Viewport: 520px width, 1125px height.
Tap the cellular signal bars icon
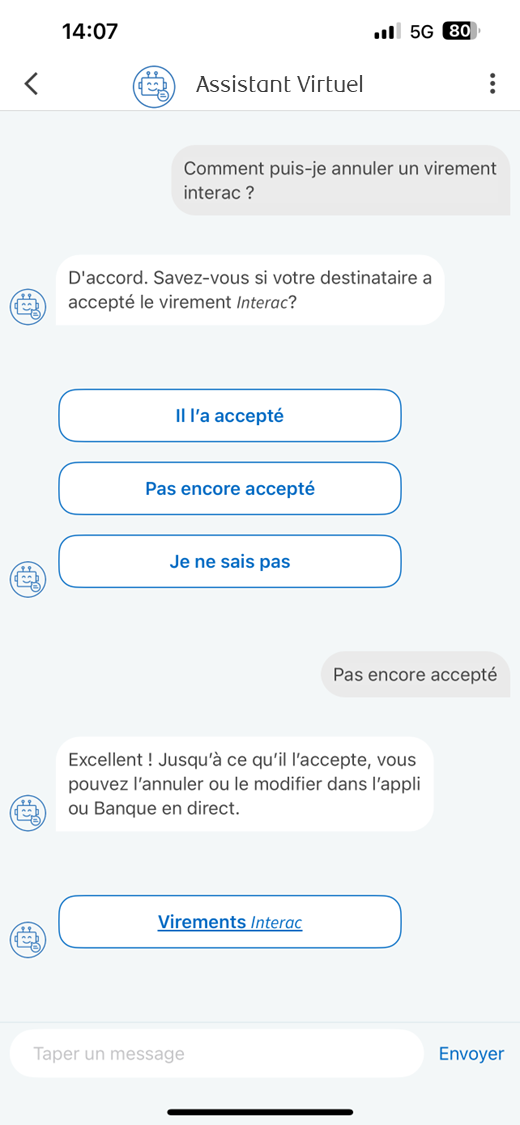tap(388, 32)
